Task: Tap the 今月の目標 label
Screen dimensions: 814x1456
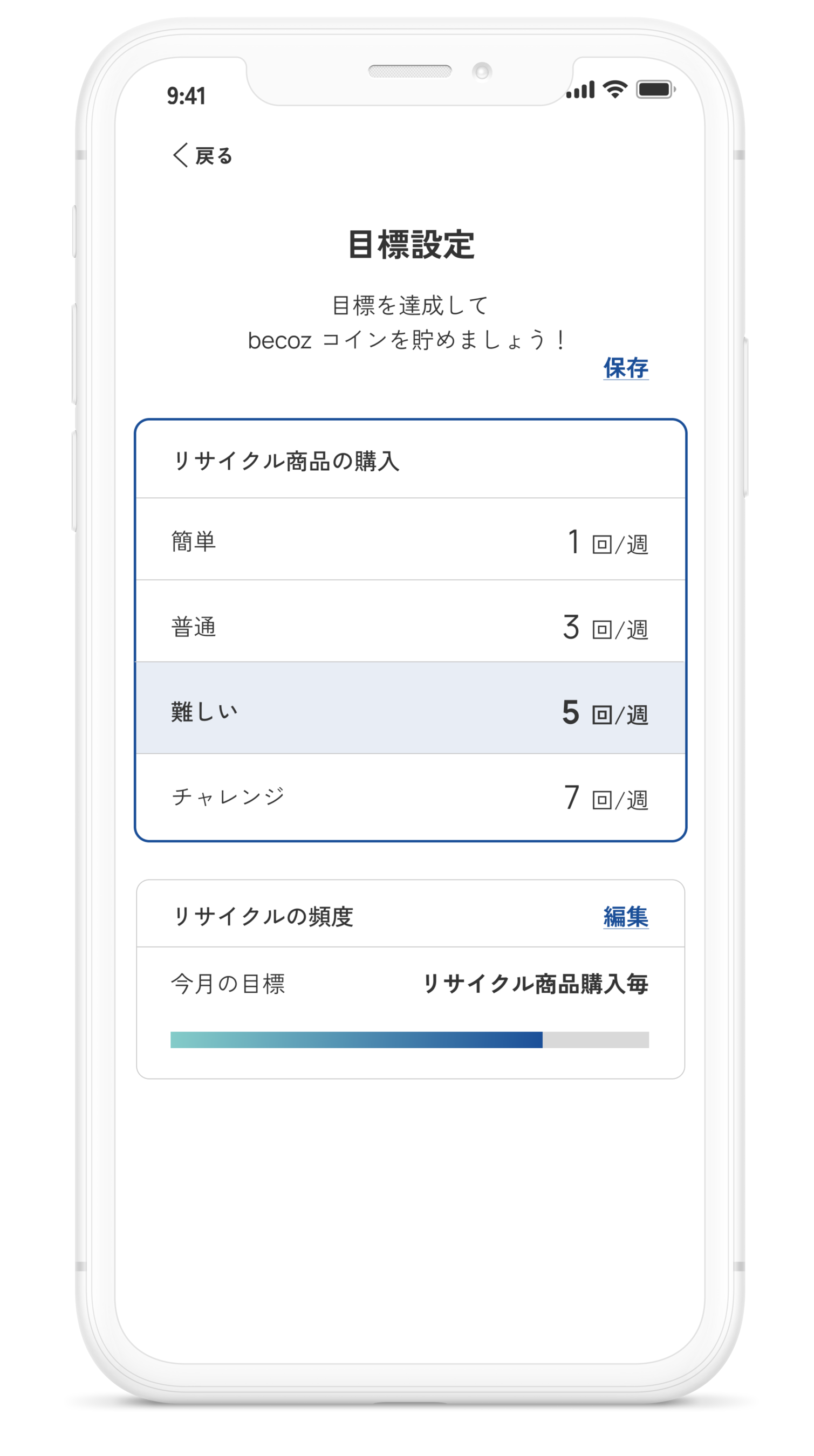Action: 228,984
